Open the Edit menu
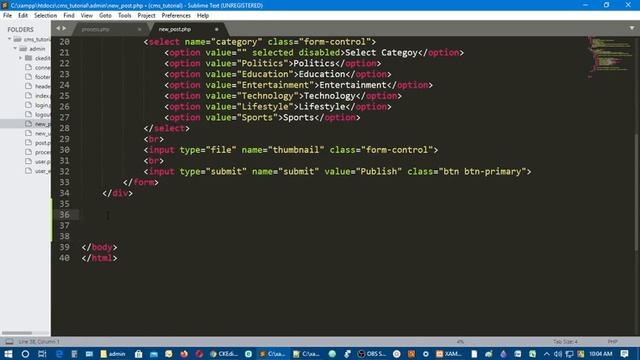This screenshot has height=360, width=640. tap(23, 16)
